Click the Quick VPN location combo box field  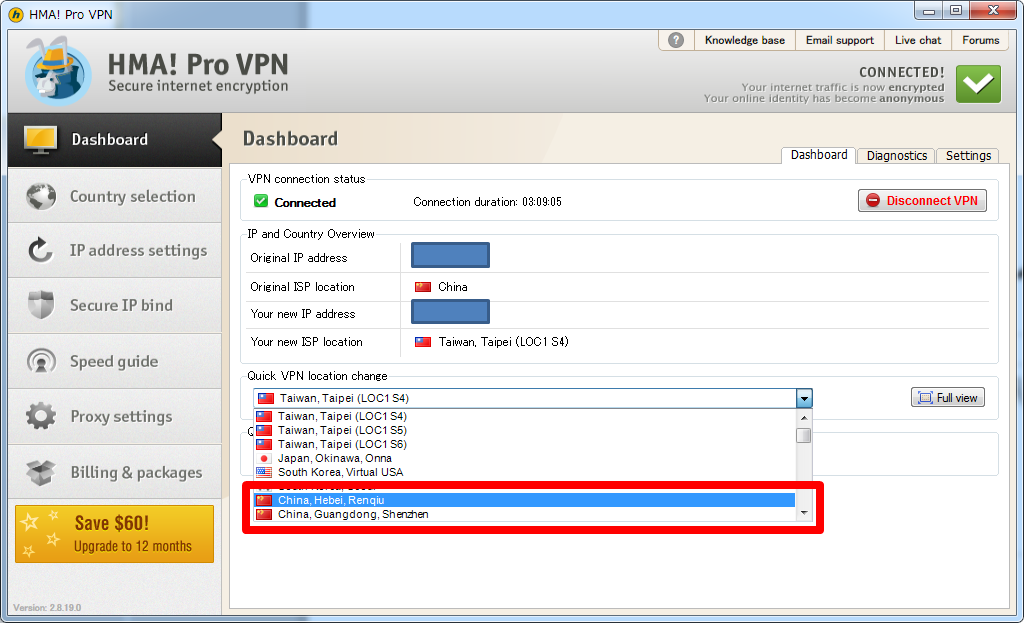click(x=524, y=398)
